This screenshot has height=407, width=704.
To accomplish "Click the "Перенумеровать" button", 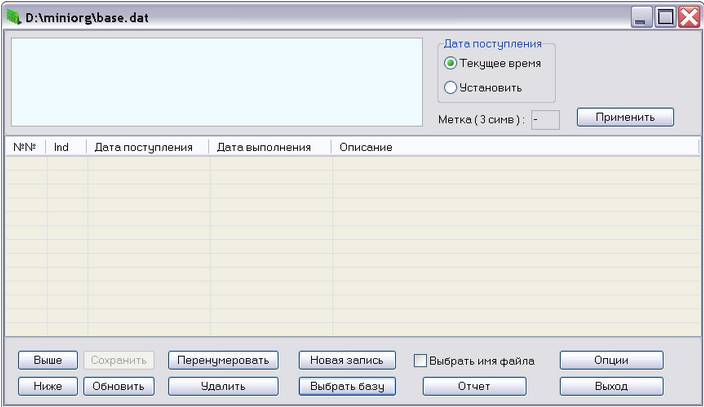I will coord(223,360).
